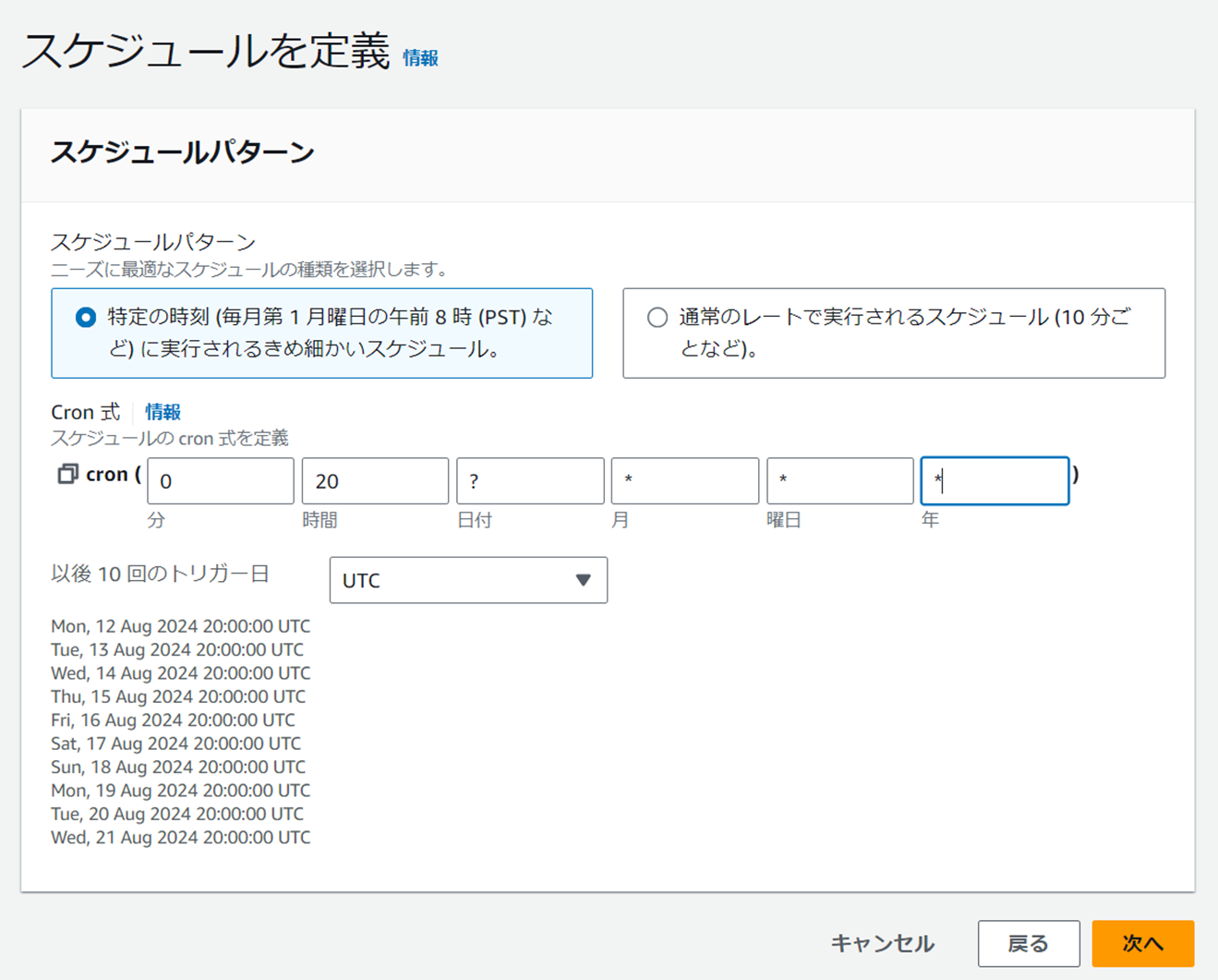This screenshot has width=1218, height=980.
Task: Click the スケジュールの cron 式を定義 description text
Action: (170, 438)
